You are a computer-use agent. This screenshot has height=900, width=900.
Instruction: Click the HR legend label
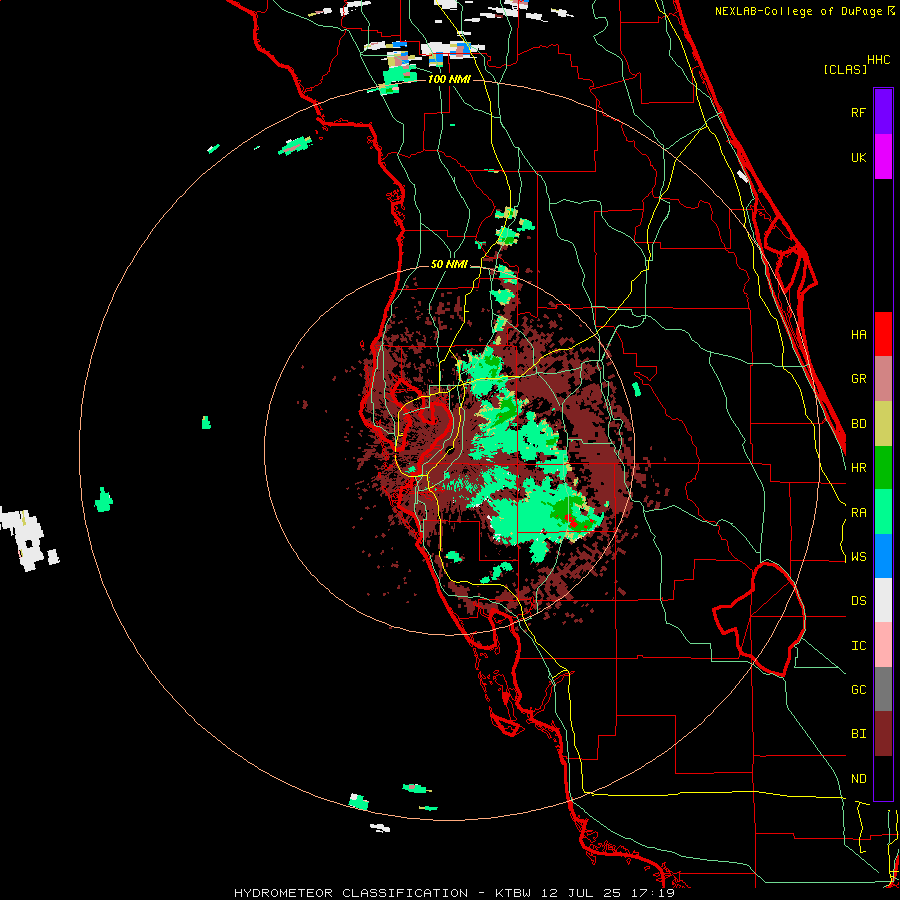(858, 468)
